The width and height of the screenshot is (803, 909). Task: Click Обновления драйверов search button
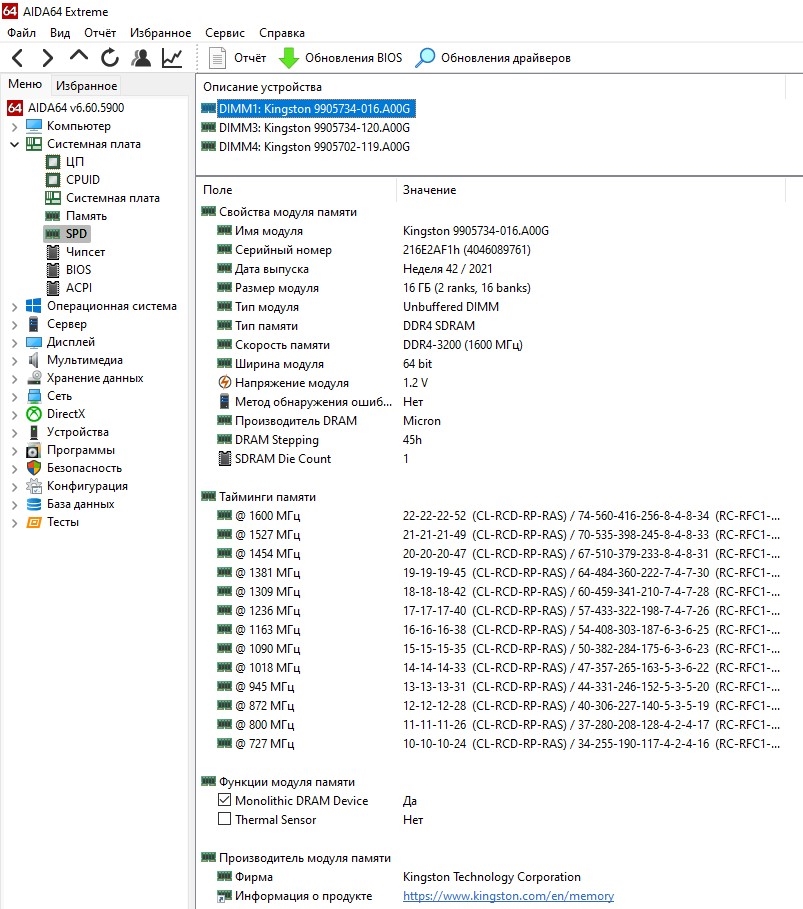(x=493, y=58)
